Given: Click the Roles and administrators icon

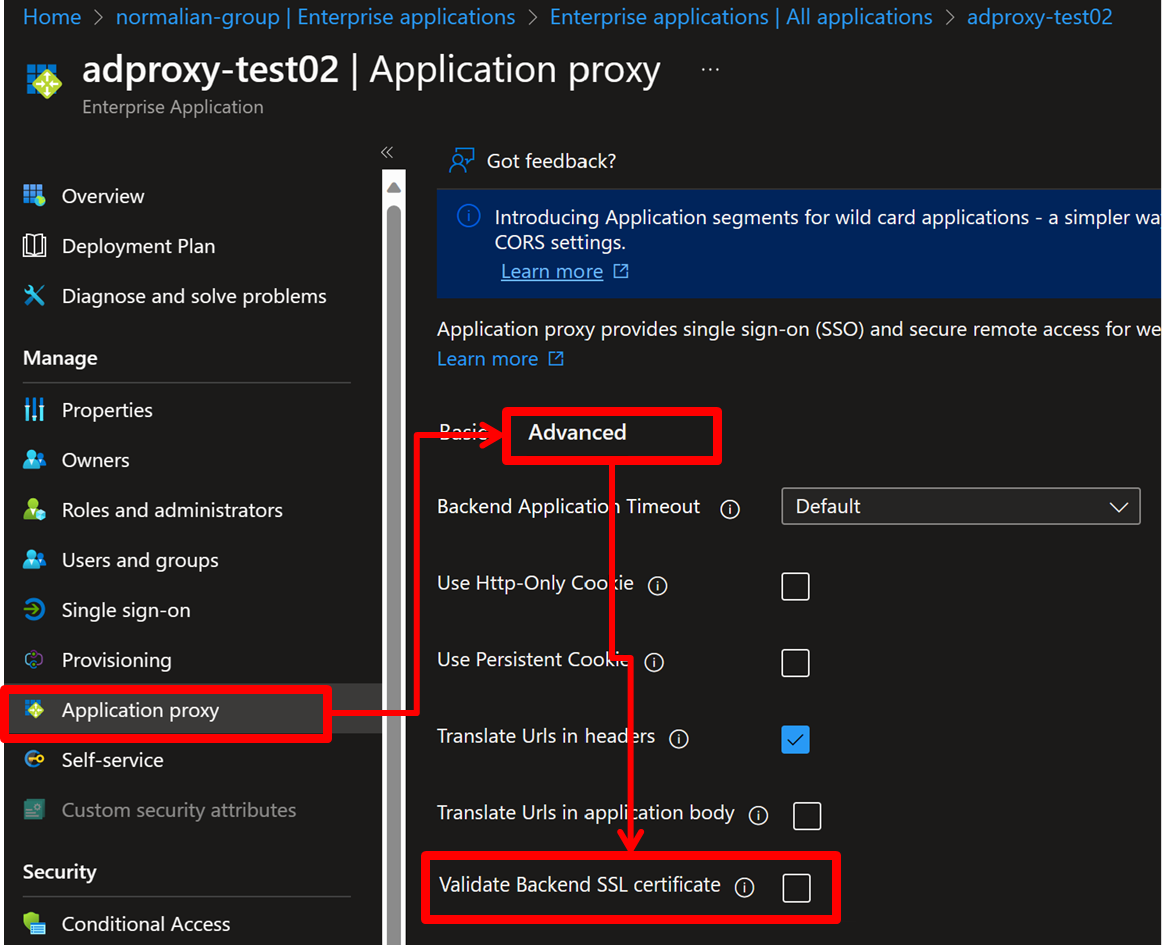Looking at the screenshot, I should 34,509.
